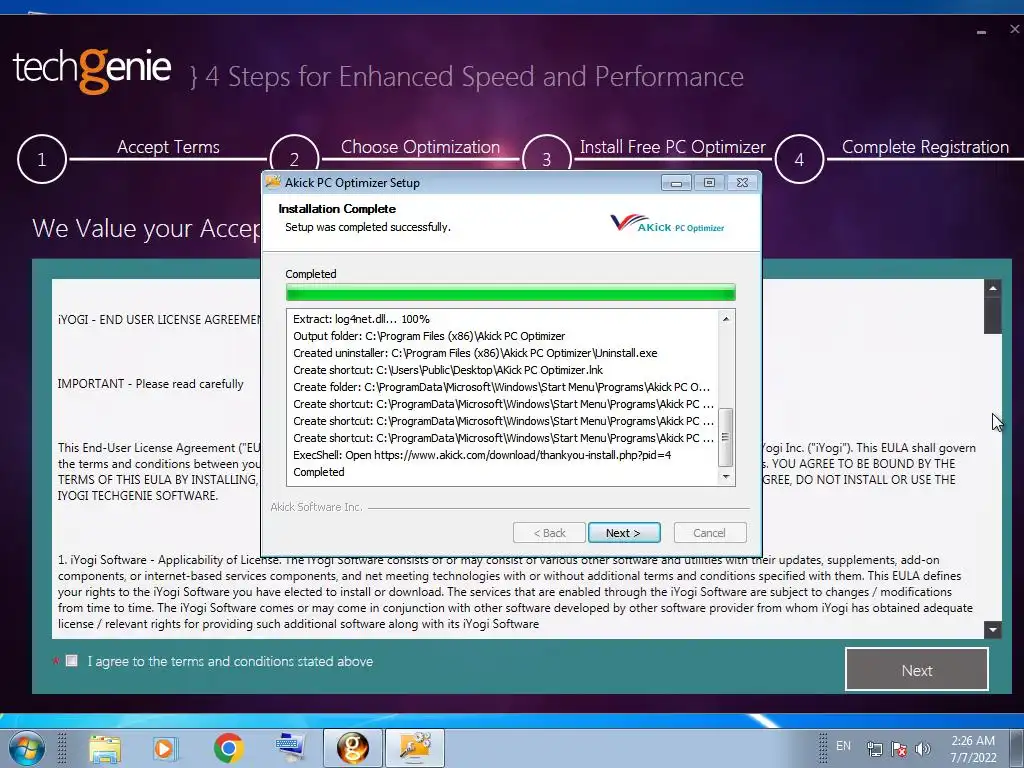Close the Akick Setup dialog
The width and height of the screenshot is (1024, 768).
pos(743,183)
